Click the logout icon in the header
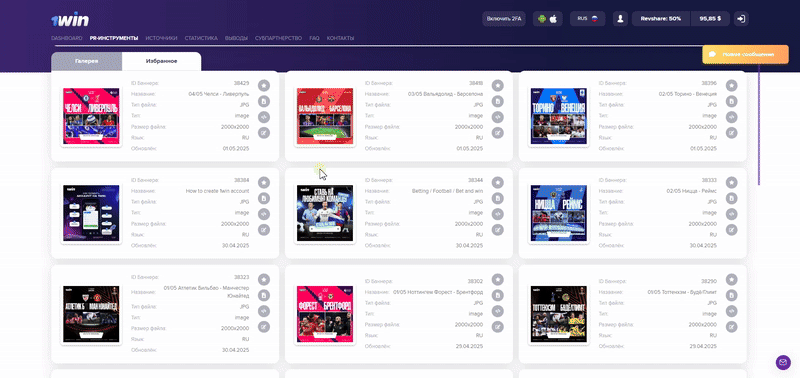 click(x=741, y=19)
